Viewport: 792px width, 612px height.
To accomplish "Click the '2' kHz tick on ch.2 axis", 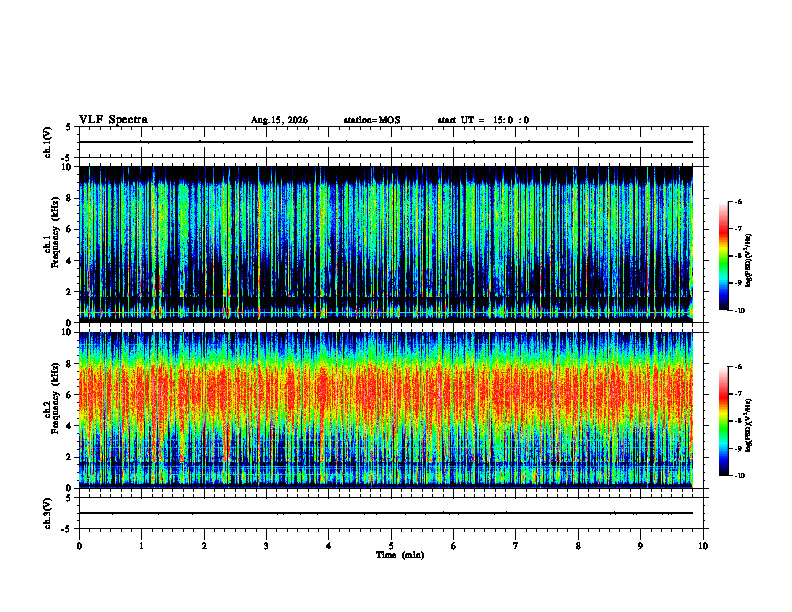I will coord(69,457).
